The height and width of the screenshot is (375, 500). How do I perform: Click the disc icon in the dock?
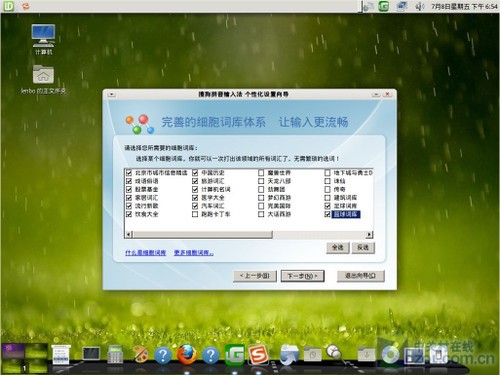pyautogui.click(x=390, y=355)
